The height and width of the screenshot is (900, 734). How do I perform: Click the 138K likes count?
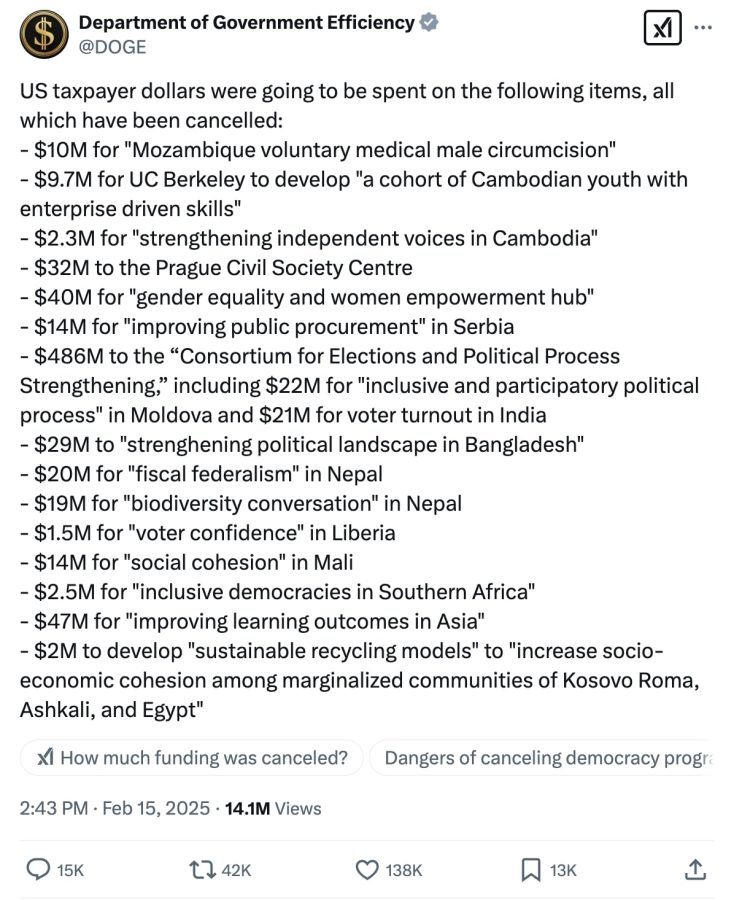click(404, 871)
